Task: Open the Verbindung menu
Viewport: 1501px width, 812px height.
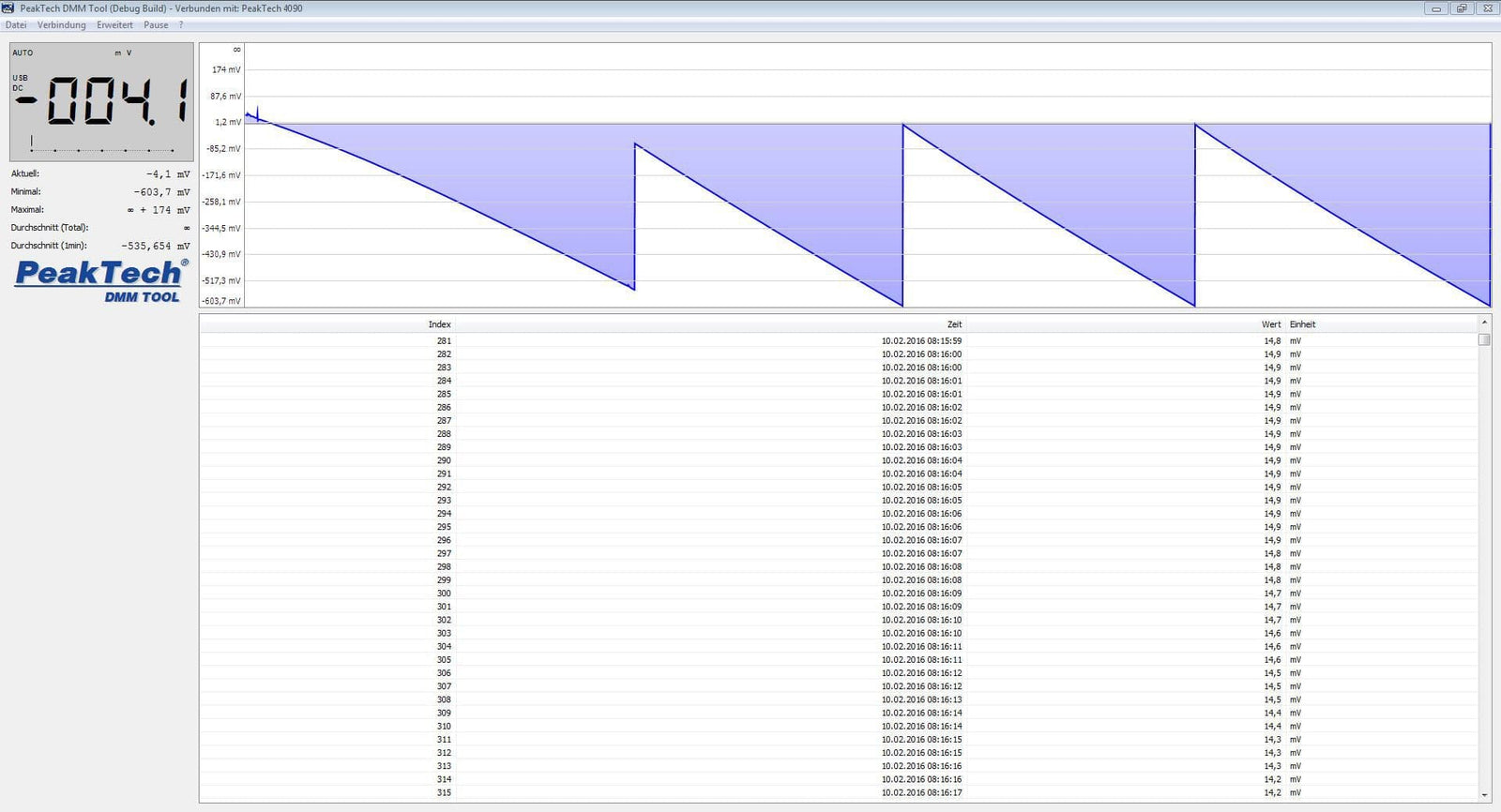Action: pos(61,25)
